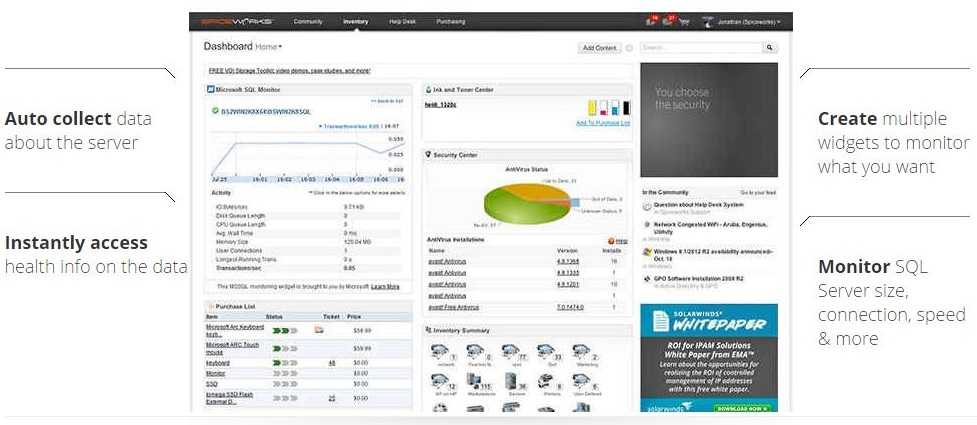This screenshot has height=425, width=977.
Task: Select the IO Bytes/sec activity row
Action: click(x=307, y=206)
